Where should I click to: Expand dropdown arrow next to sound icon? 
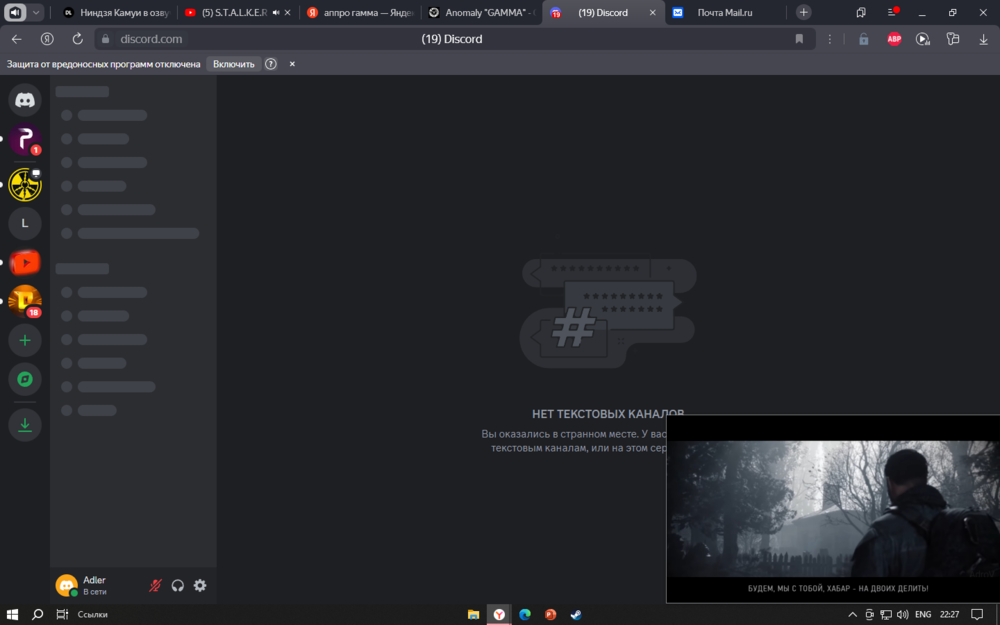tap(37, 13)
